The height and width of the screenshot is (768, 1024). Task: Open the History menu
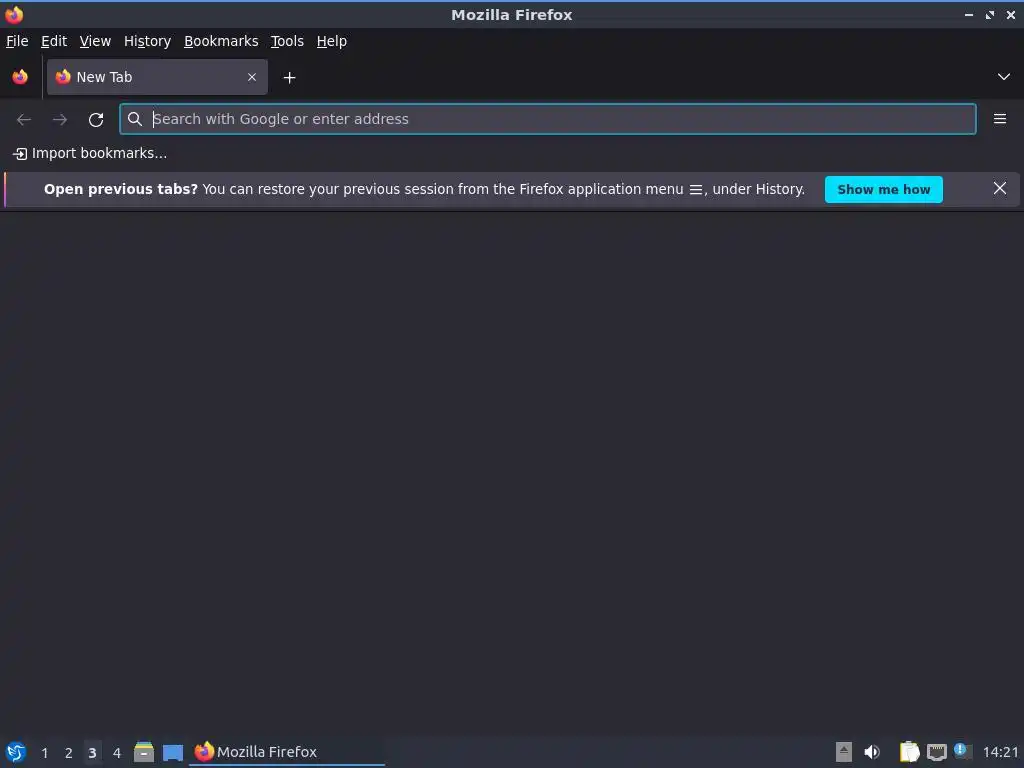148,41
